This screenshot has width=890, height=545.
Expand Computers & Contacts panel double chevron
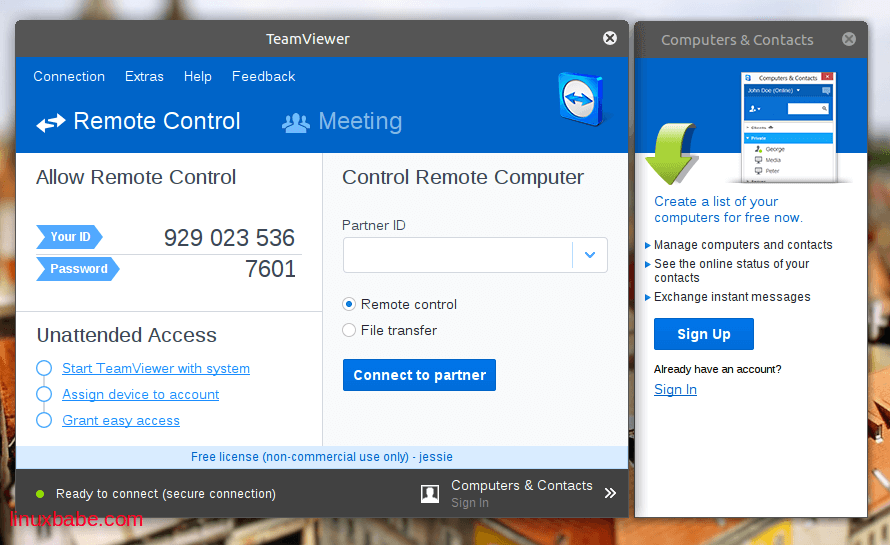(610, 493)
